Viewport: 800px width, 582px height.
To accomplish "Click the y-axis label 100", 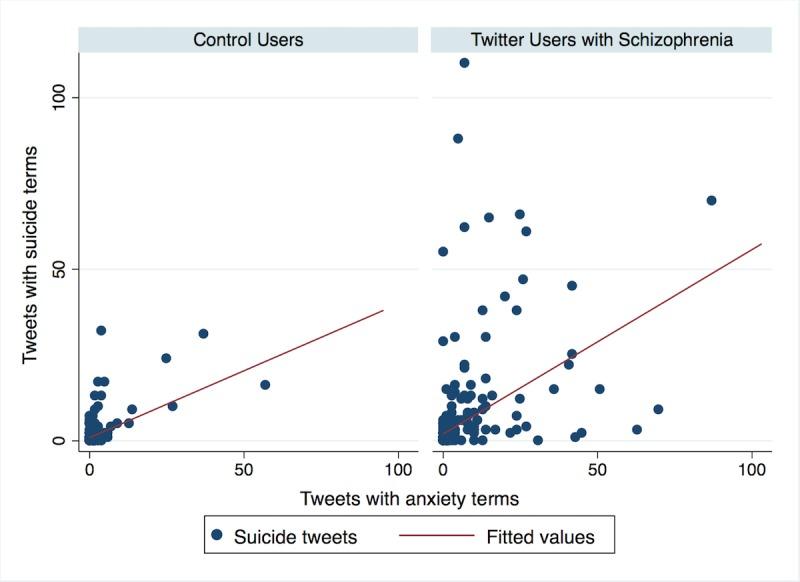I will pyautogui.click(x=59, y=97).
